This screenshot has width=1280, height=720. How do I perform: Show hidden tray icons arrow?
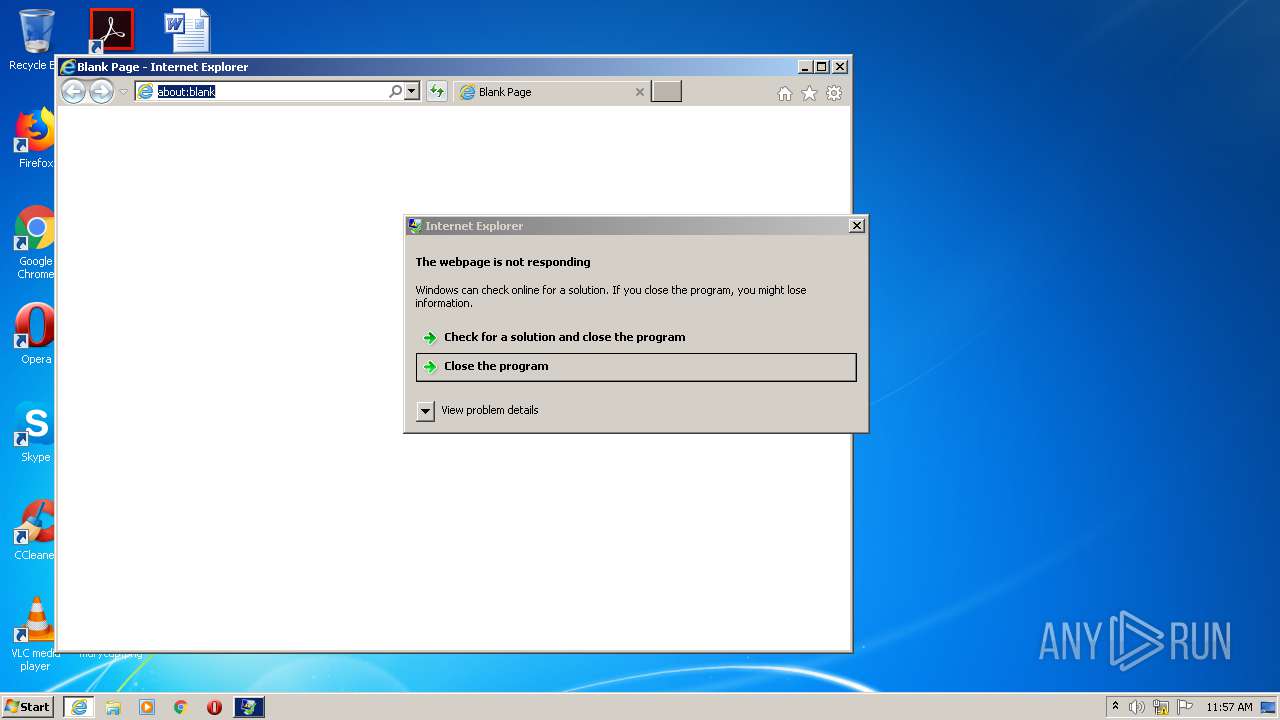tap(1115, 706)
